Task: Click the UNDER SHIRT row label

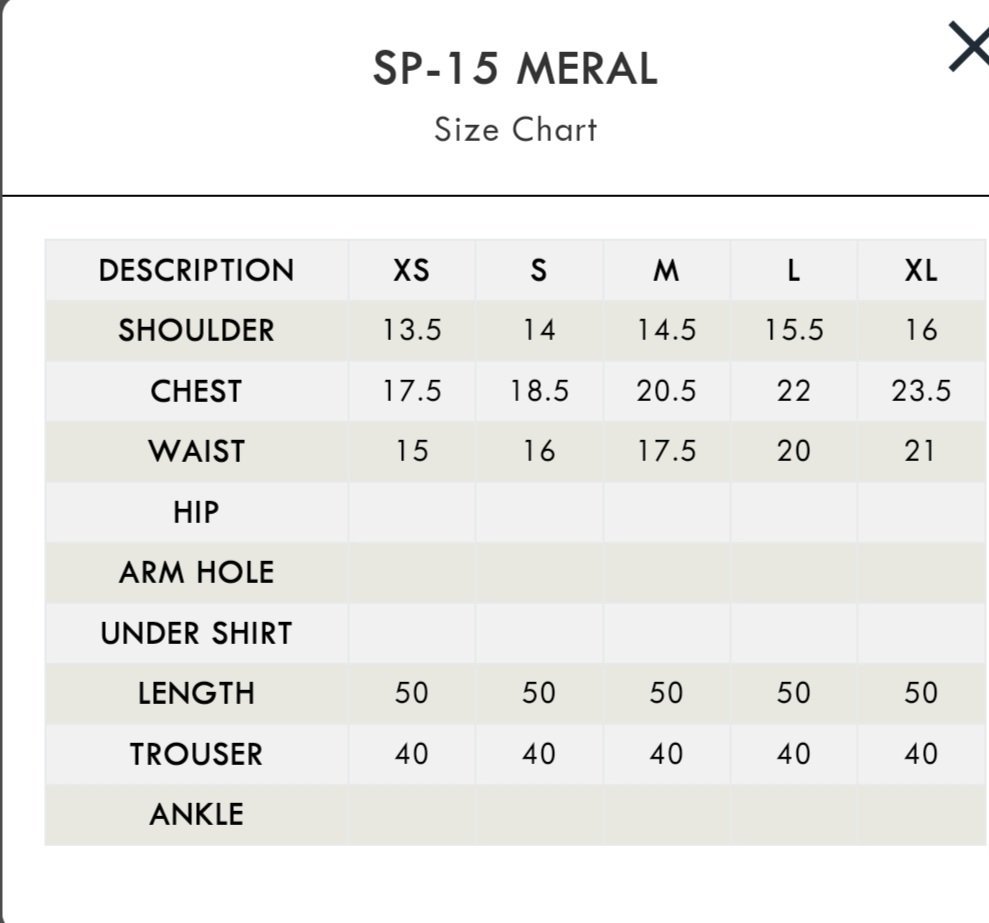Action: pyautogui.click(x=196, y=633)
